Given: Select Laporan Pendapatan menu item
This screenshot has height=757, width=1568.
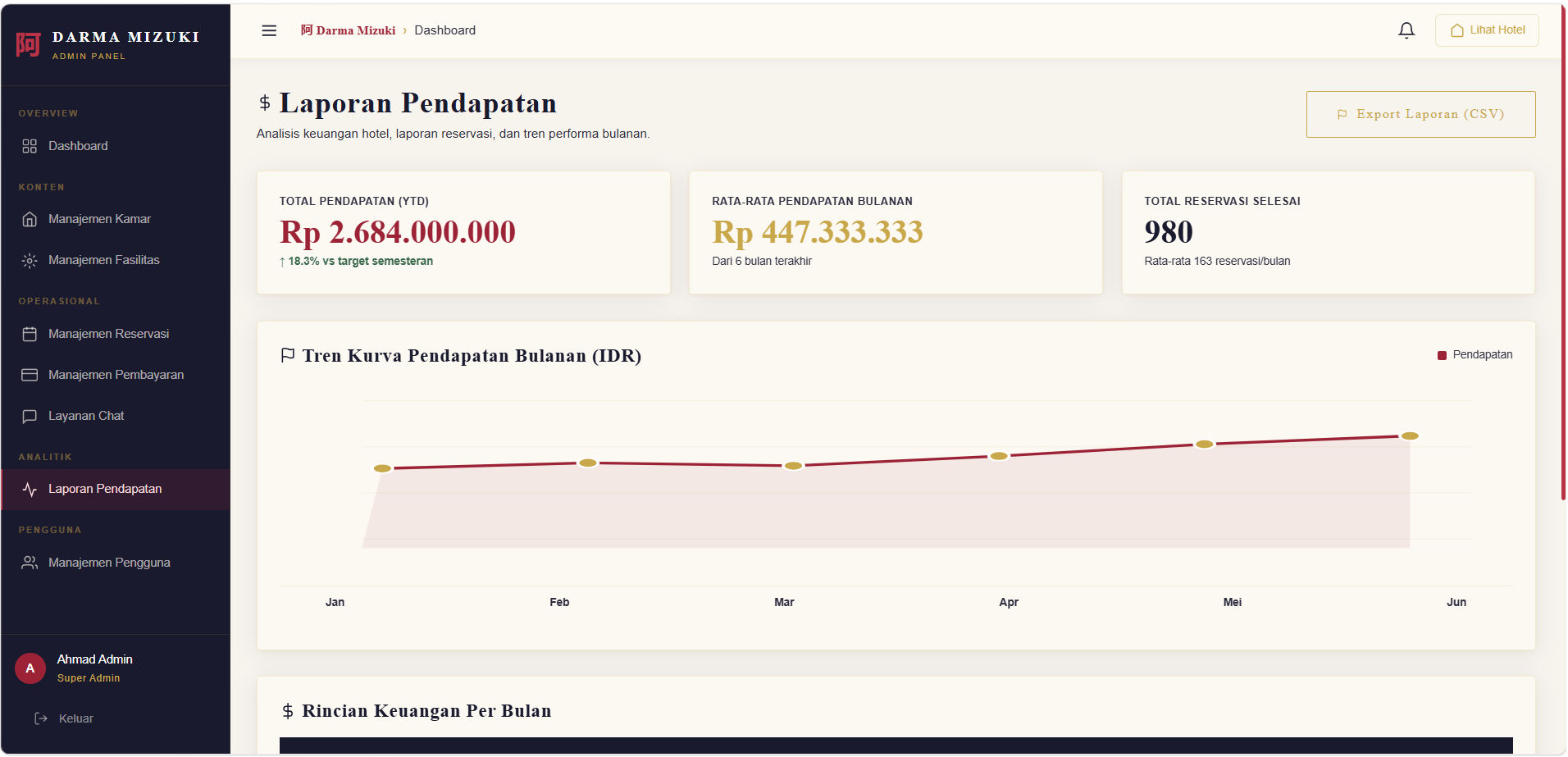Looking at the screenshot, I should (116, 489).
